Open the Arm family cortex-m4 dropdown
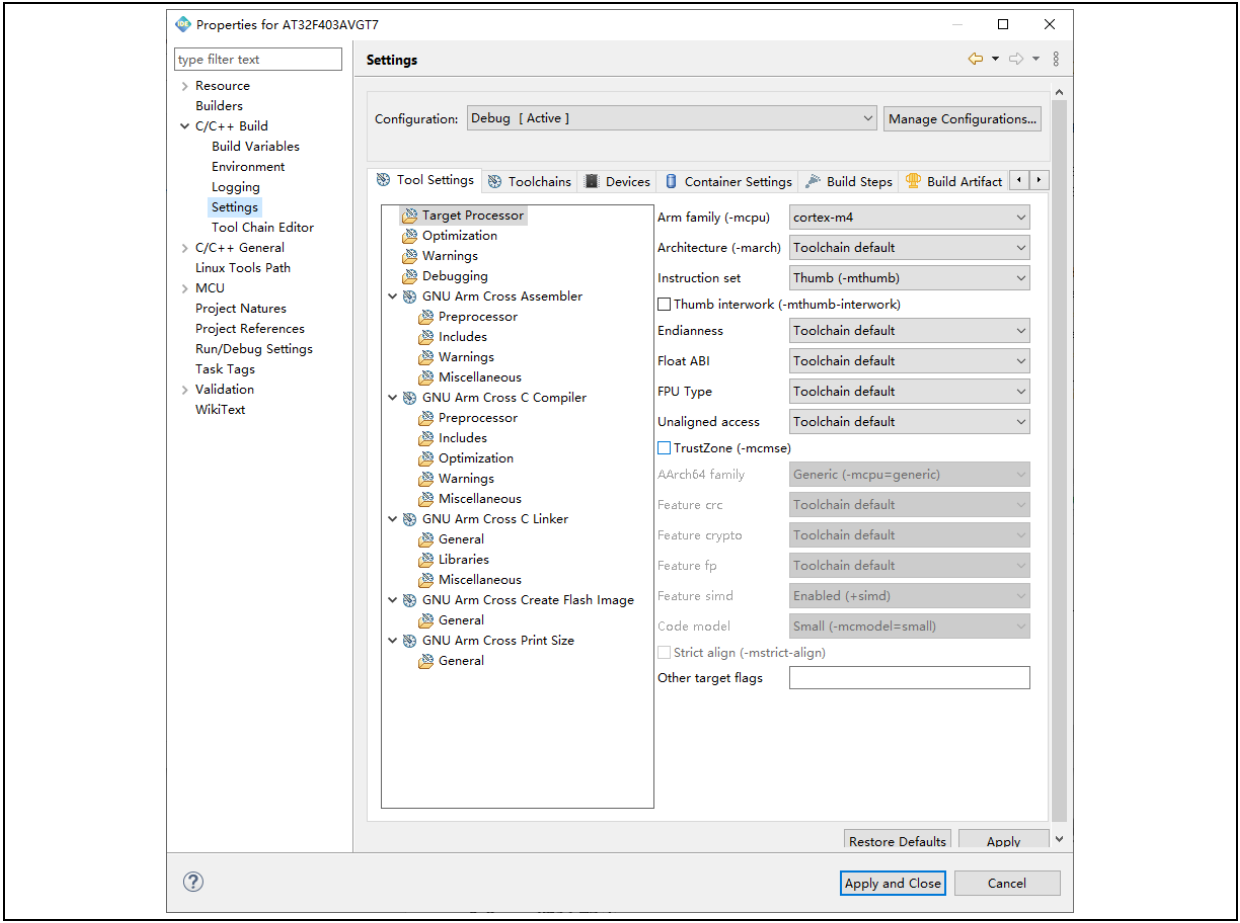Viewport: 1240px width, 923px height. tap(909, 217)
